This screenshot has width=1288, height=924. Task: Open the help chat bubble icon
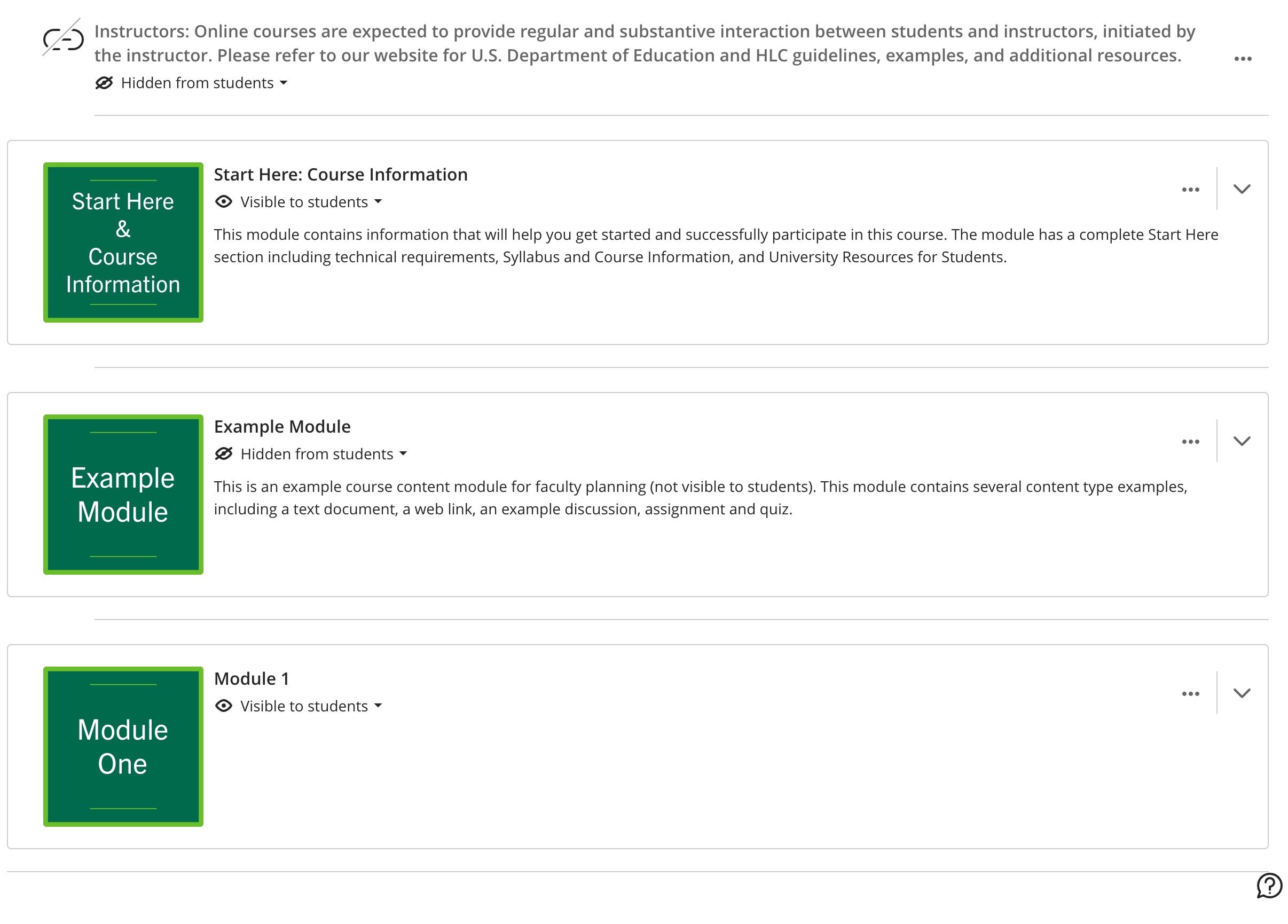tap(1269, 886)
